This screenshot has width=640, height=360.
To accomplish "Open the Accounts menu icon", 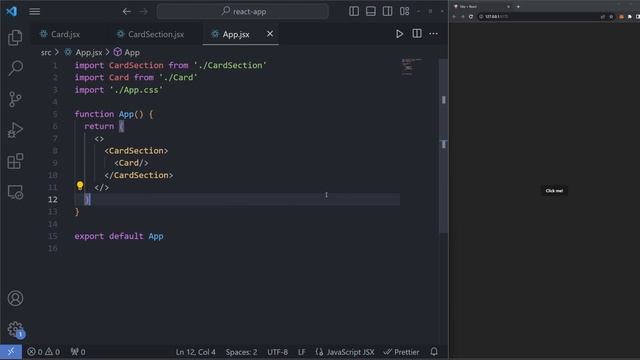I will pyautogui.click(x=15, y=298).
